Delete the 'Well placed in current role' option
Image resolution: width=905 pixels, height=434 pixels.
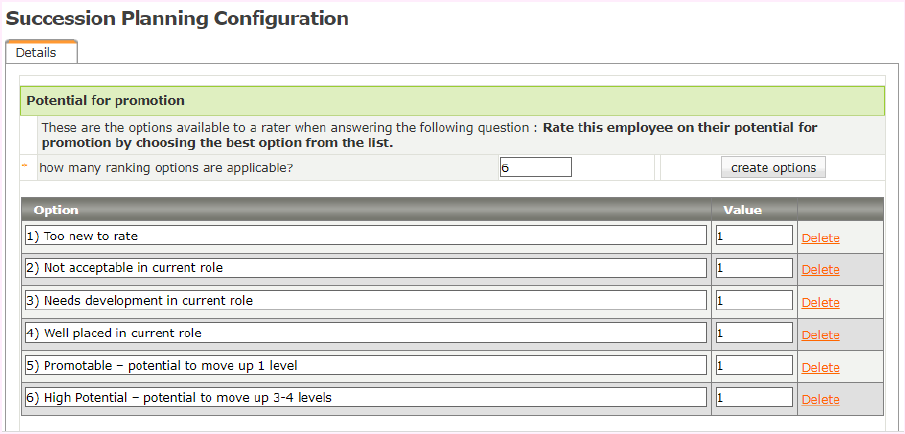[x=821, y=335]
